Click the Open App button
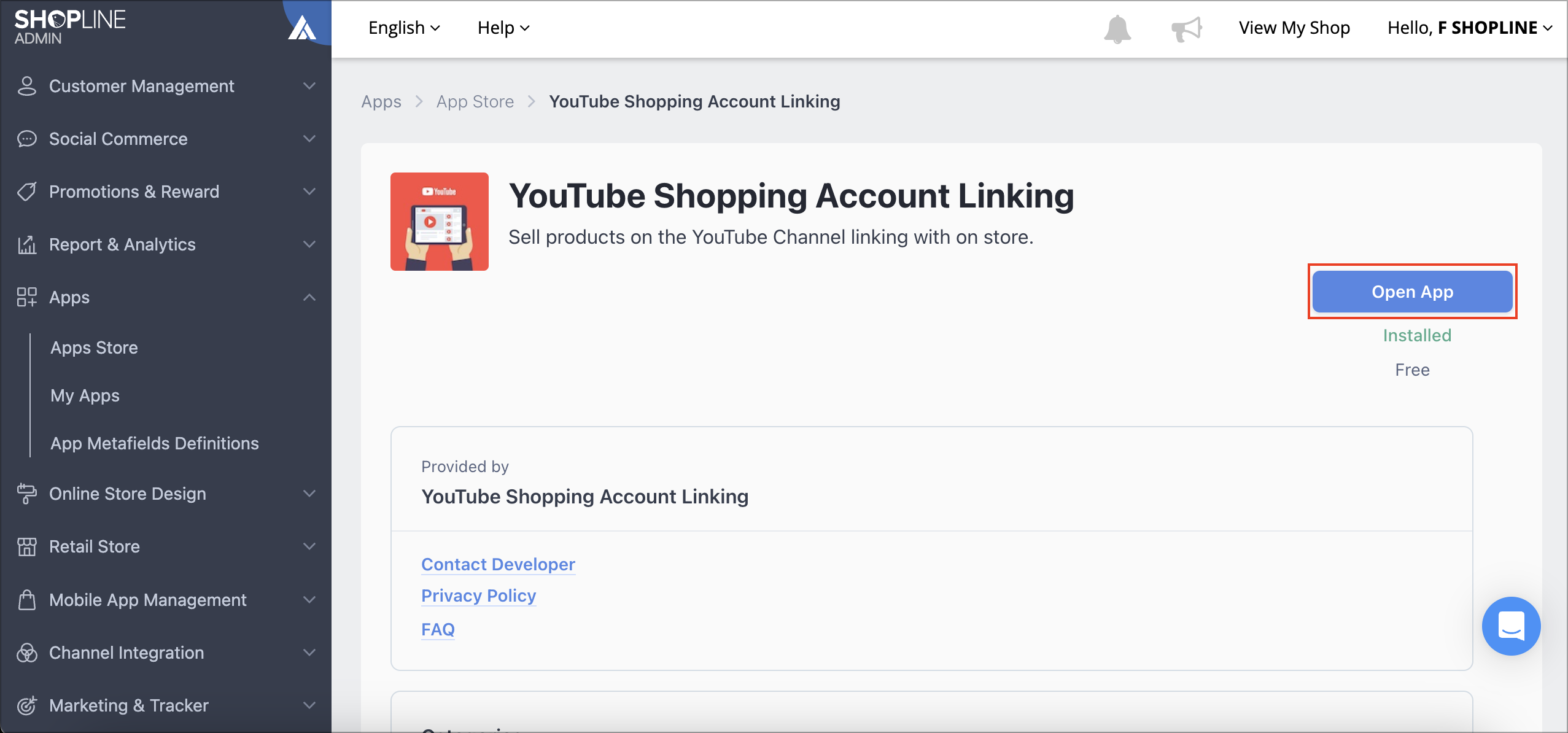 pos(1412,292)
